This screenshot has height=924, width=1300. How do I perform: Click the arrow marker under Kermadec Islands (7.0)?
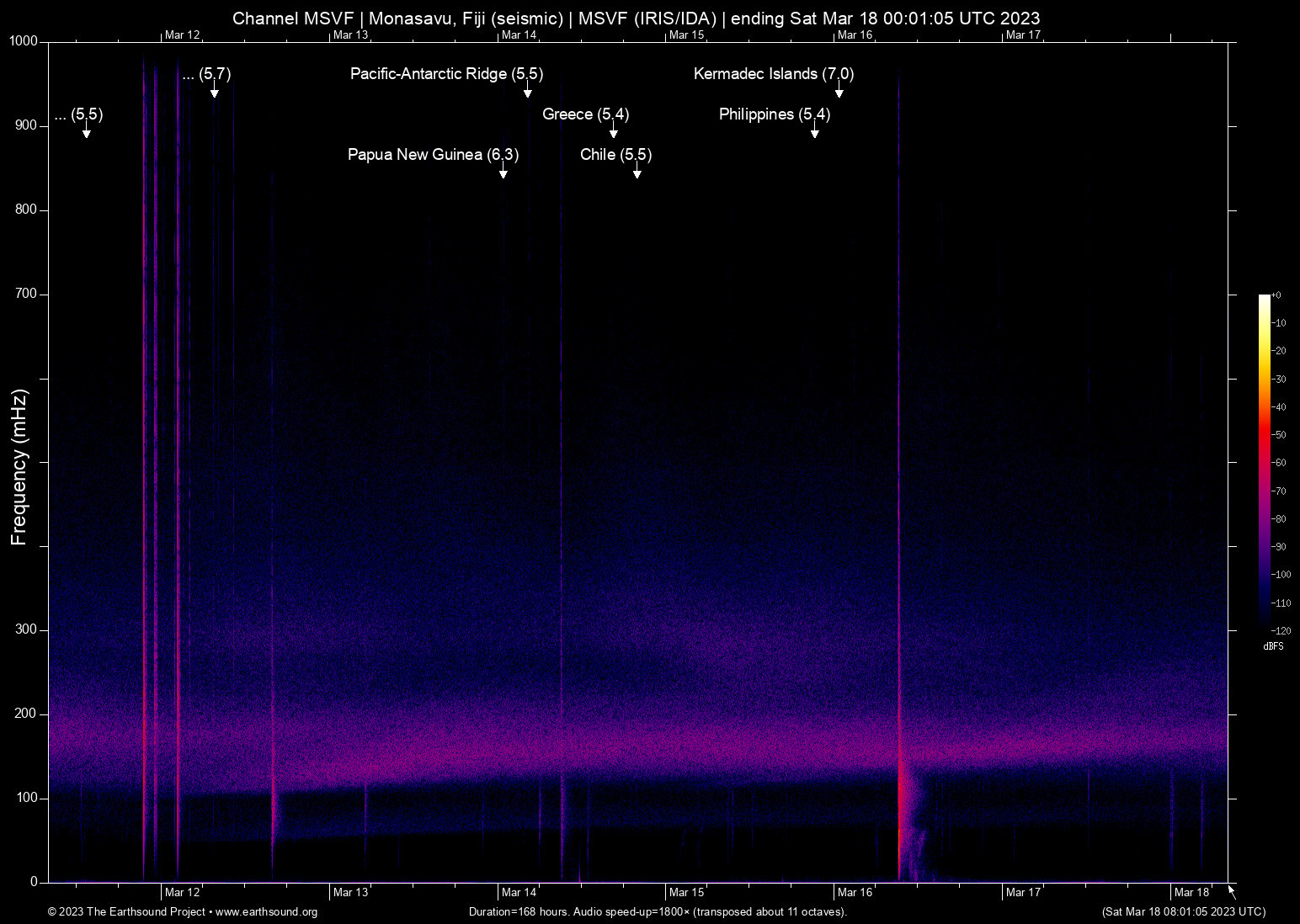click(x=839, y=91)
